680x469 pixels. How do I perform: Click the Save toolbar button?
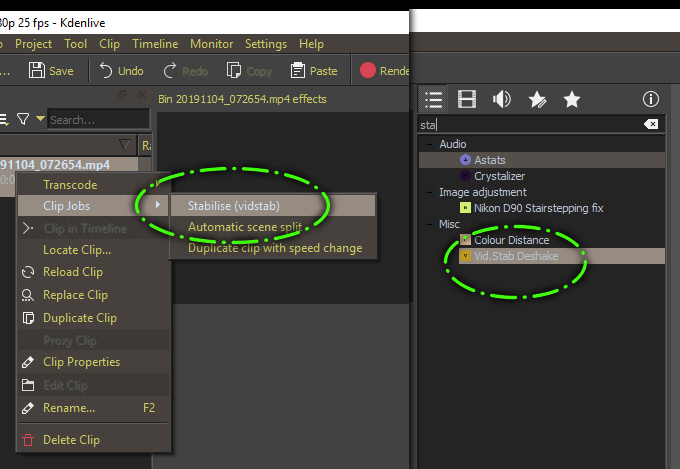coord(51,71)
